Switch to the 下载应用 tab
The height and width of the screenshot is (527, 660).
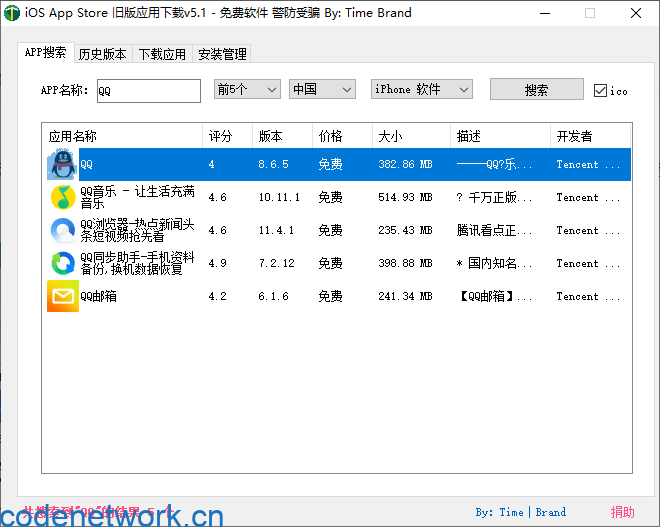tap(162, 54)
